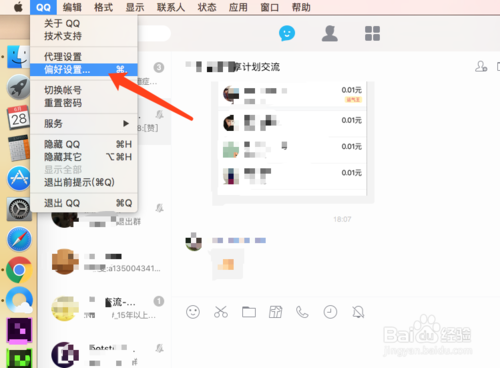Screen dimensions: 500x368
Task: Expand the 服务 submenu
Action: click(x=84, y=124)
